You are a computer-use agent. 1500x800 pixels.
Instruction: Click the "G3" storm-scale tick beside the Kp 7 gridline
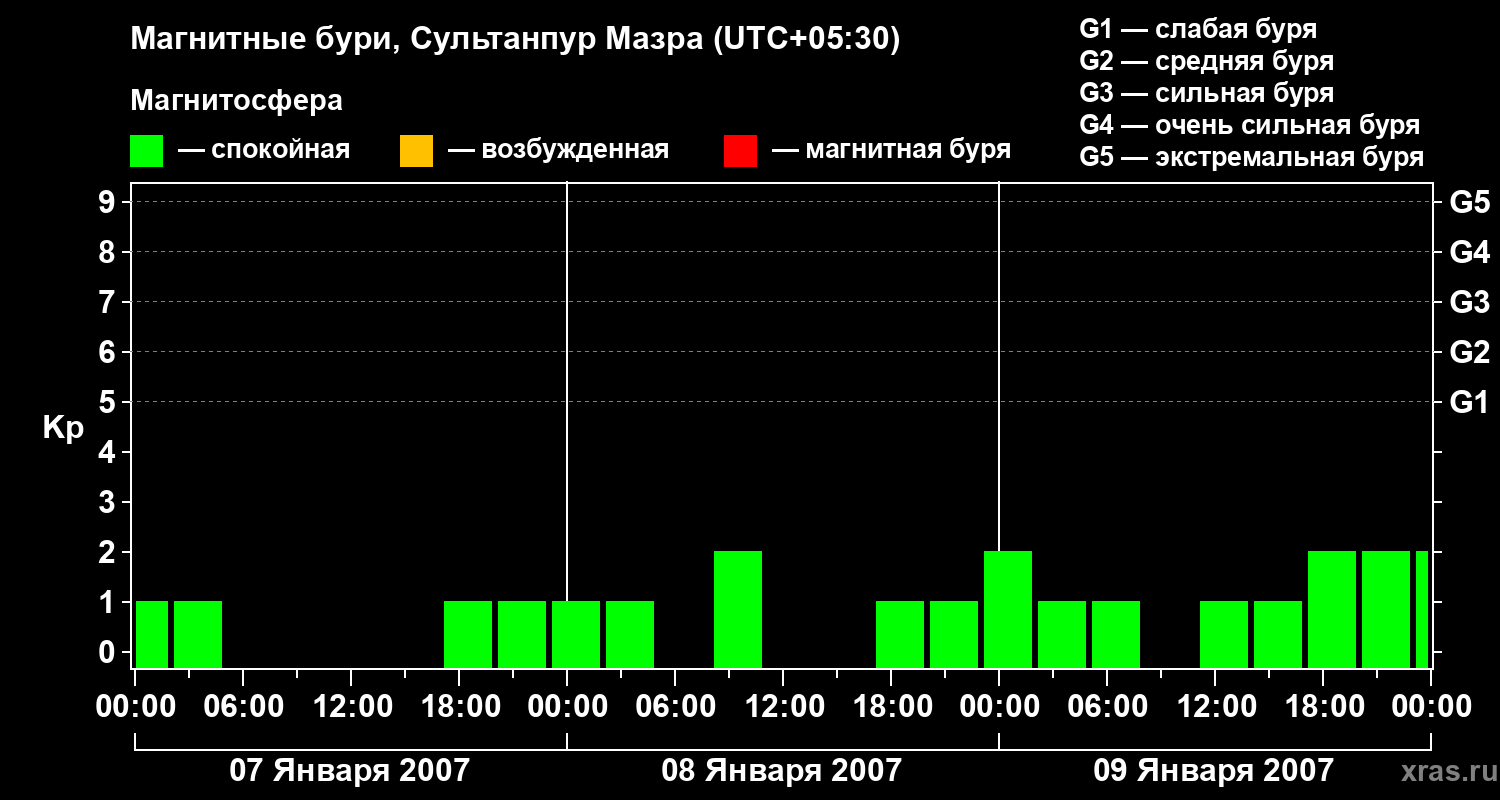point(1469,302)
